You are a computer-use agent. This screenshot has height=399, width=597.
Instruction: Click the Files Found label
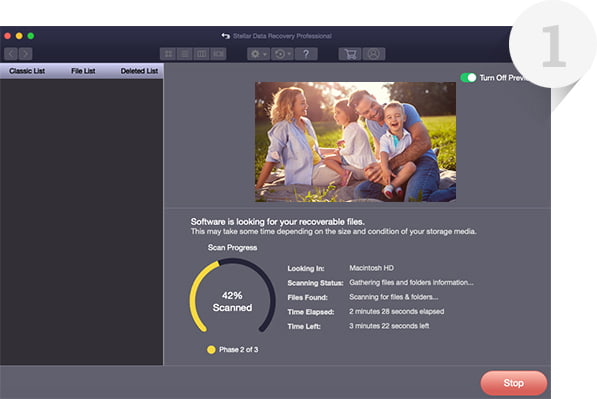307,297
